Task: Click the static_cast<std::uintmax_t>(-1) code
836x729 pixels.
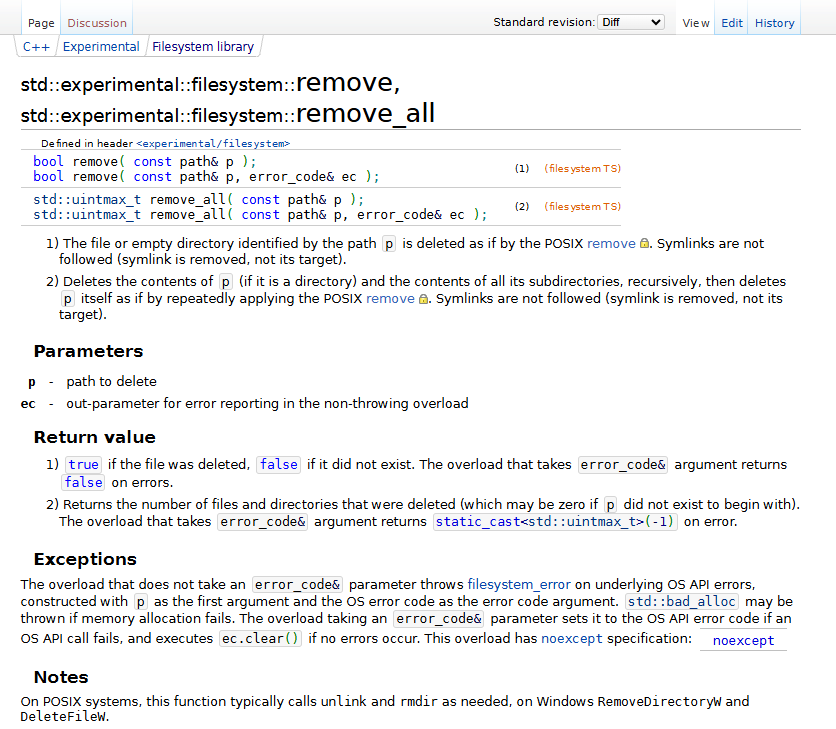Action: click(x=555, y=522)
